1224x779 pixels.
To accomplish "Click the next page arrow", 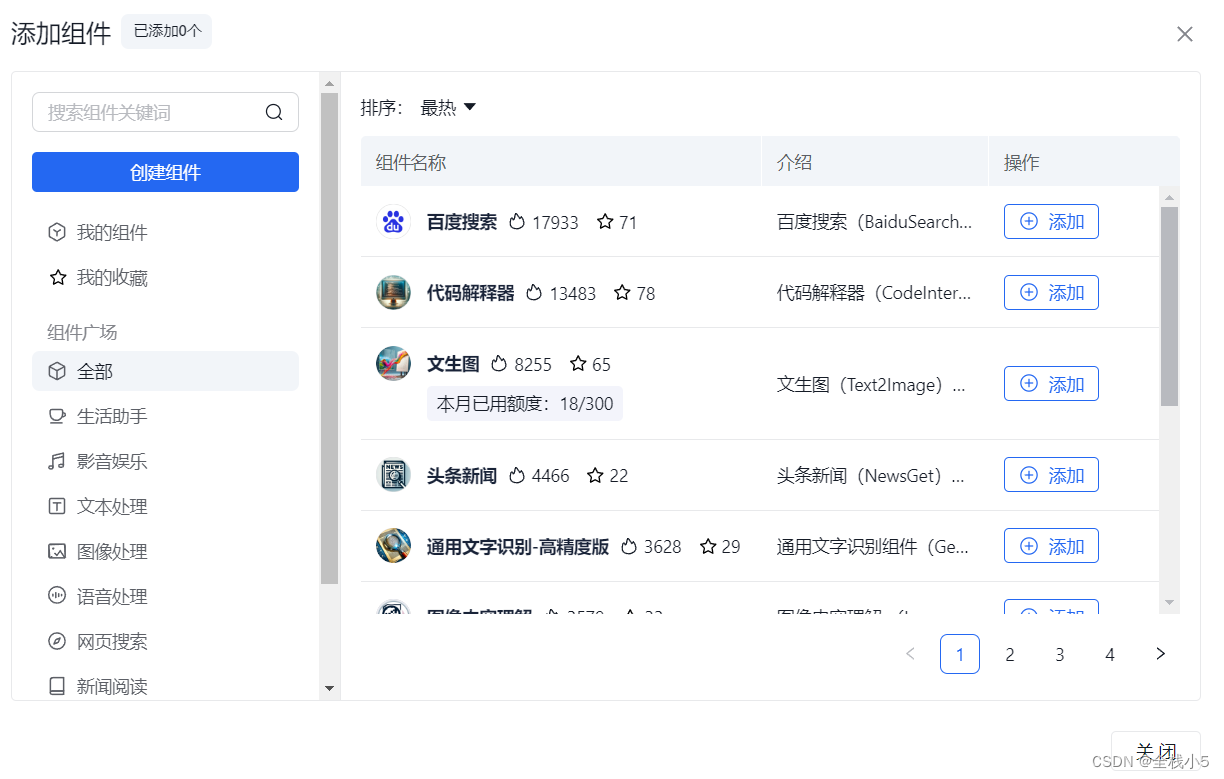I will (1160, 654).
